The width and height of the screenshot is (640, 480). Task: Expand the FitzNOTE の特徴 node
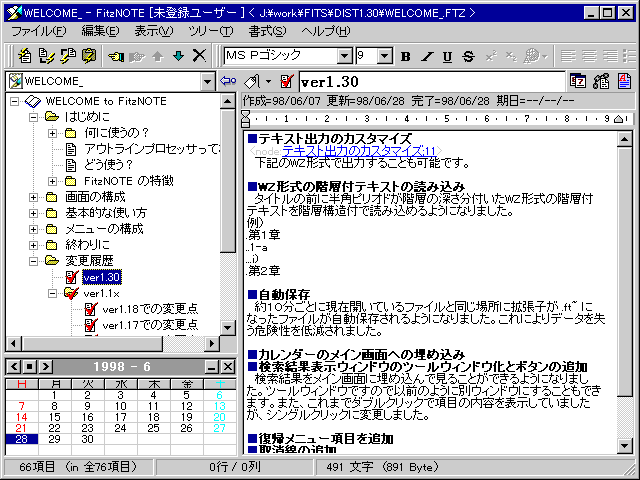(x=52, y=181)
